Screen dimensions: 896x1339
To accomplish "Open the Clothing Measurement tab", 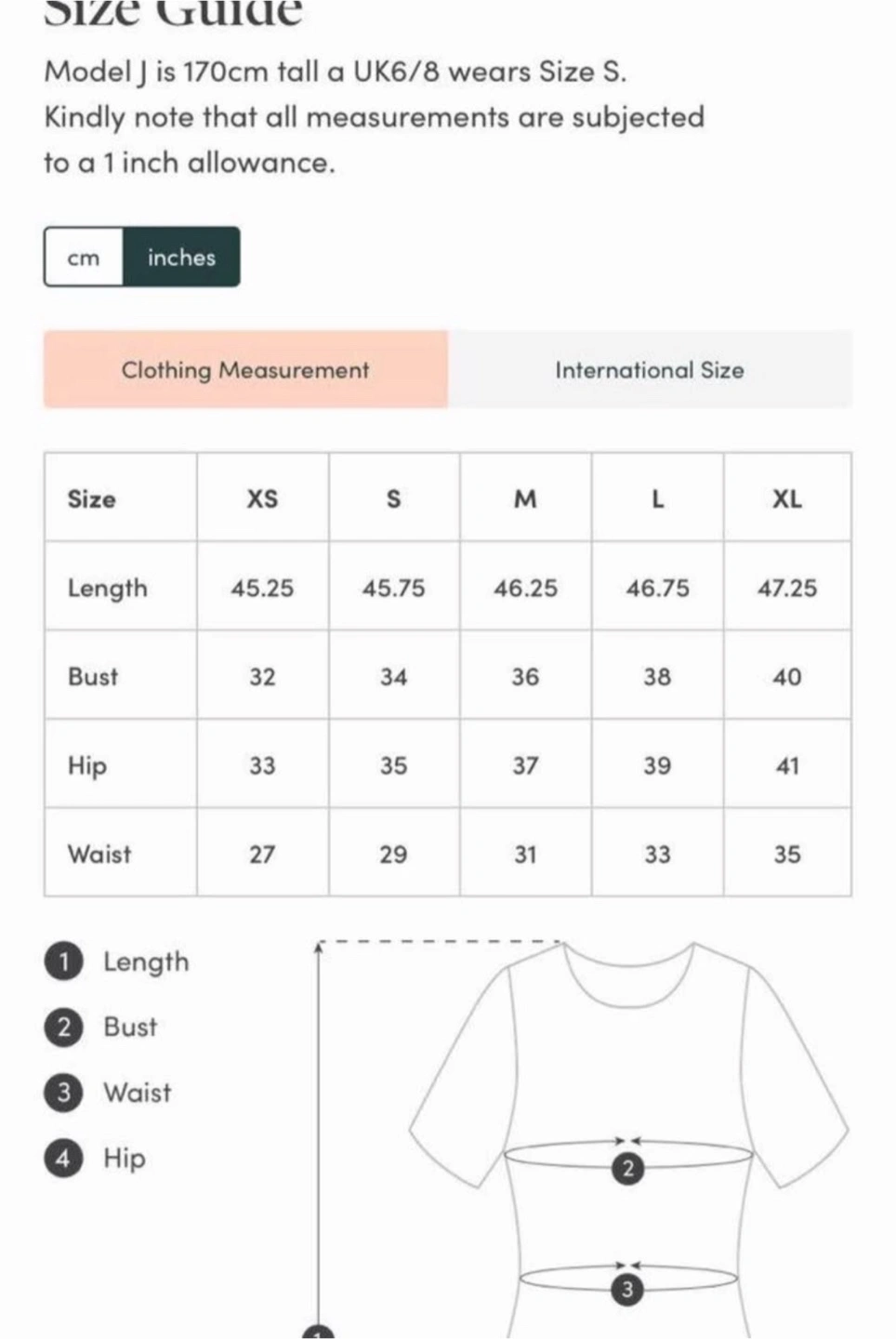I will pyautogui.click(x=245, y=370).
